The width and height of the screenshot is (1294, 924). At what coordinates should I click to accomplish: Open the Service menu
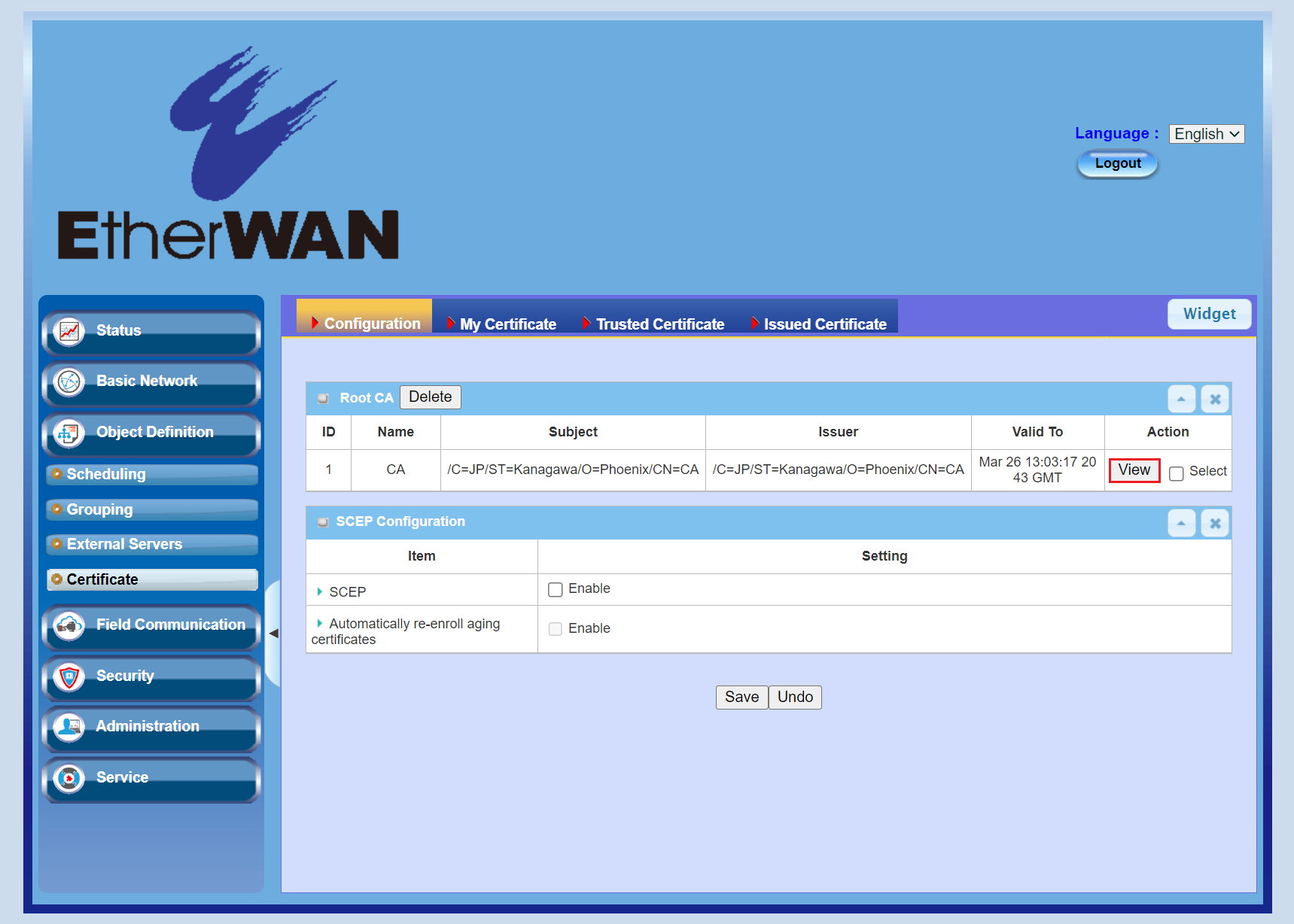[151, 780]
